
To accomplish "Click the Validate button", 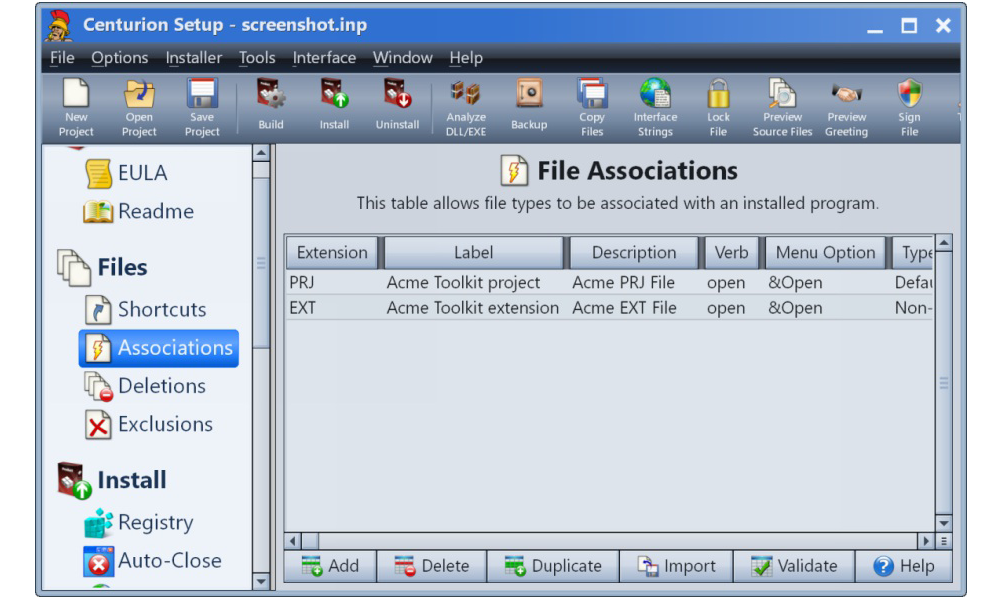I will (794, 566).
